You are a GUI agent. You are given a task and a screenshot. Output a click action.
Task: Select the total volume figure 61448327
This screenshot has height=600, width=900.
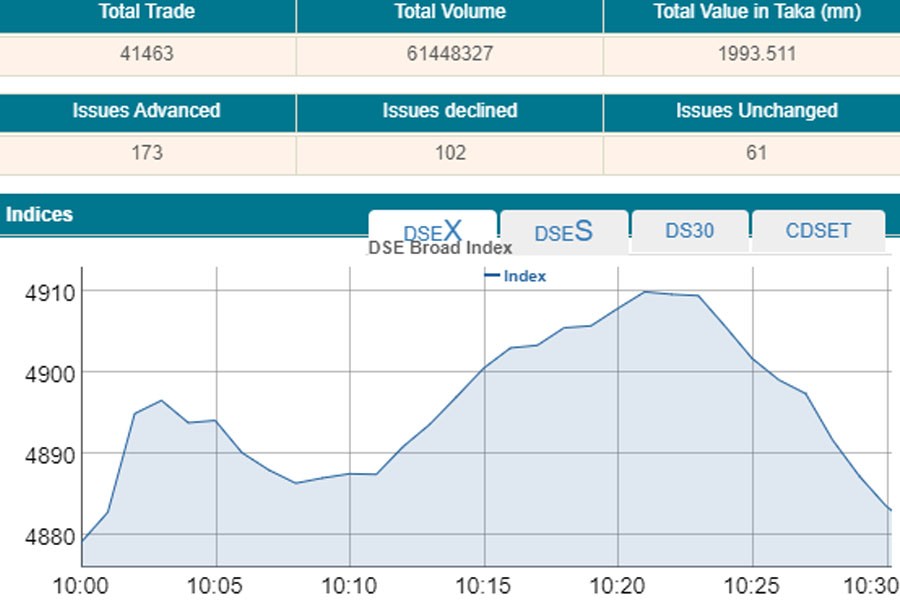tap(449, 54)
